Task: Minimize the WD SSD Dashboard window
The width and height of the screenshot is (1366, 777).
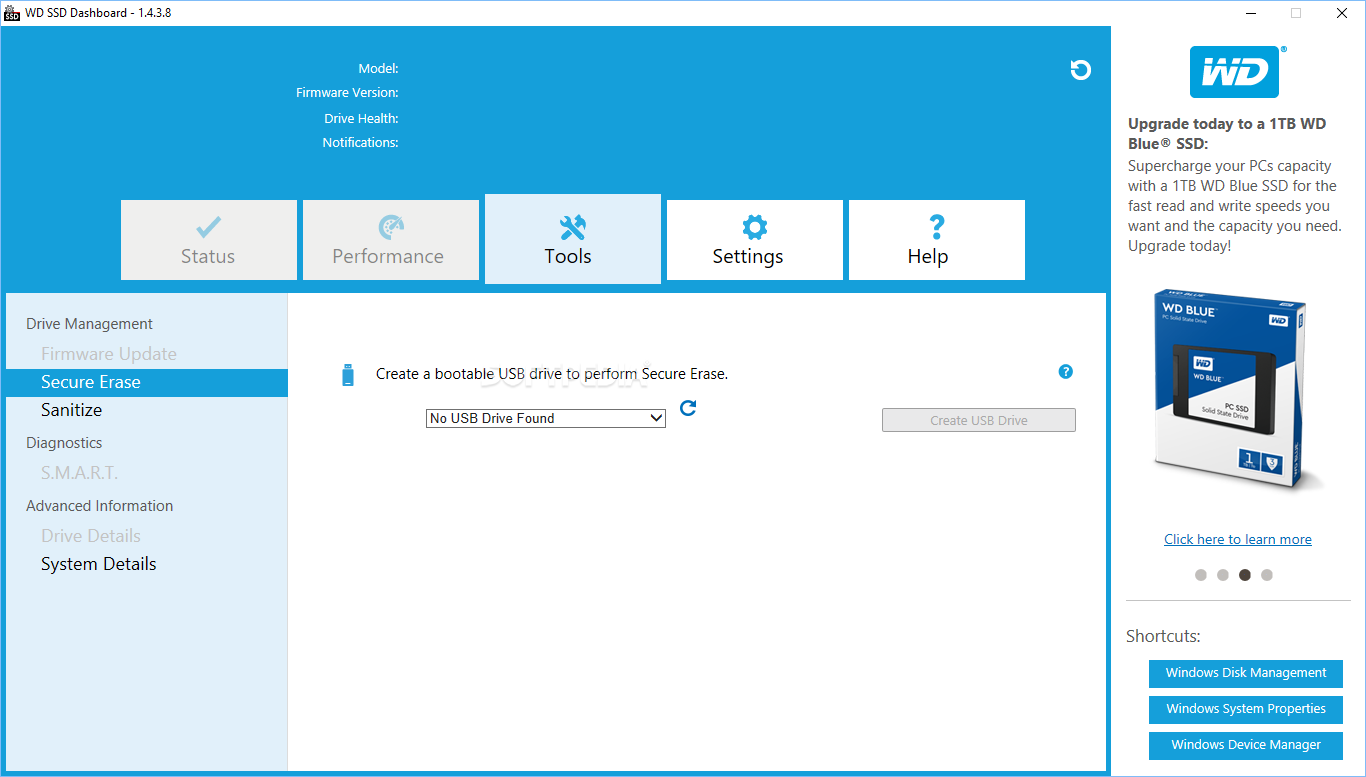Action: (x=1250, y=13)
